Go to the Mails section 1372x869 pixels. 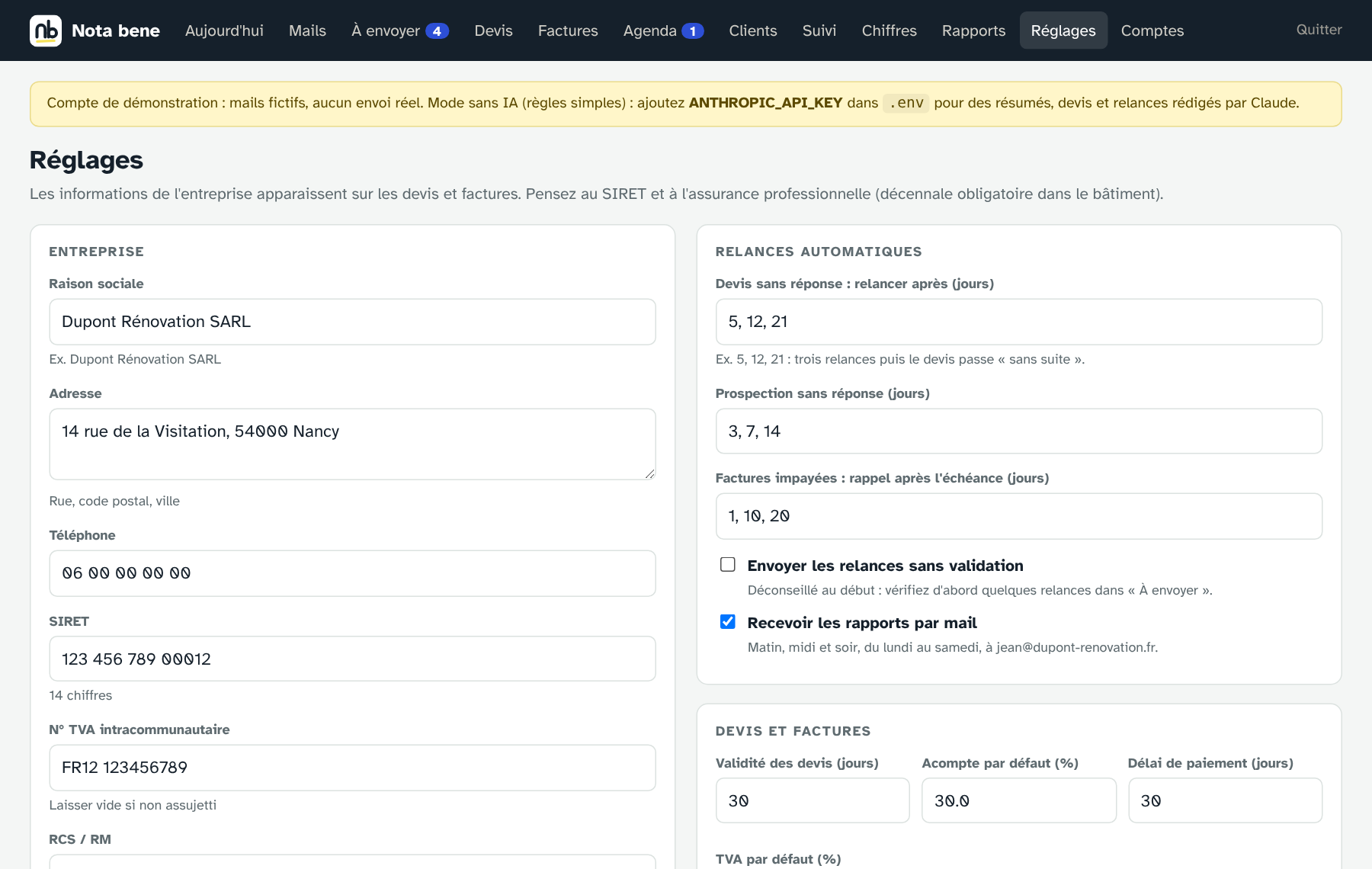click(x=307, y=30)
